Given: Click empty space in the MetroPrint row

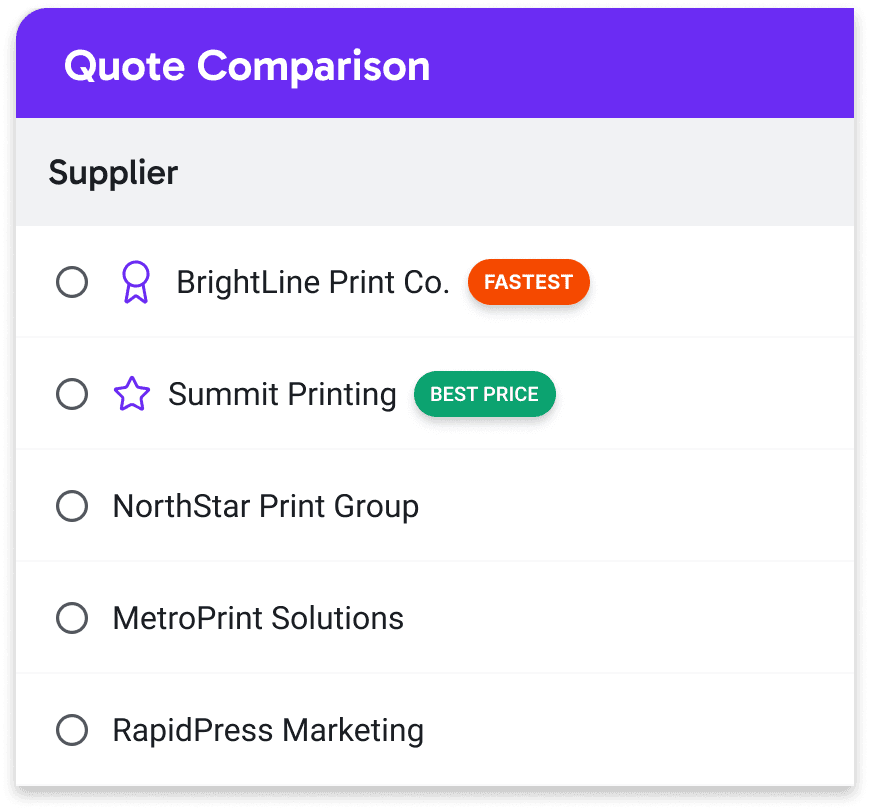Looking at the screenshot, I should [640, 618].
